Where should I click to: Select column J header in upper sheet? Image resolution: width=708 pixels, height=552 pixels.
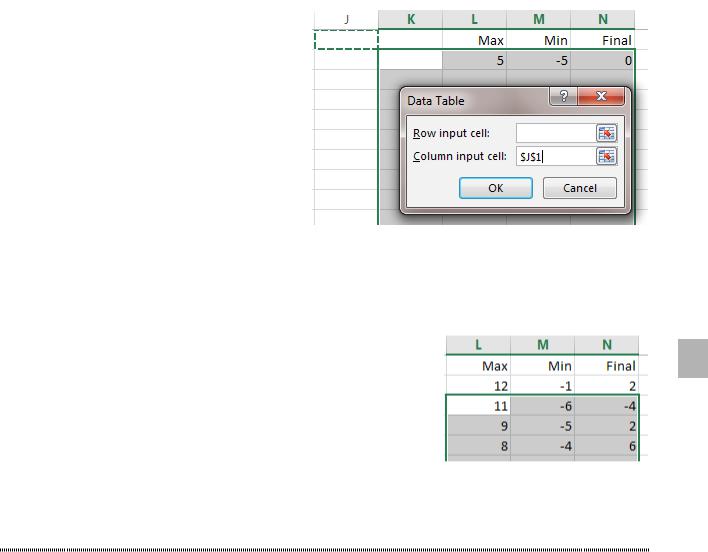tap(346, 19)
